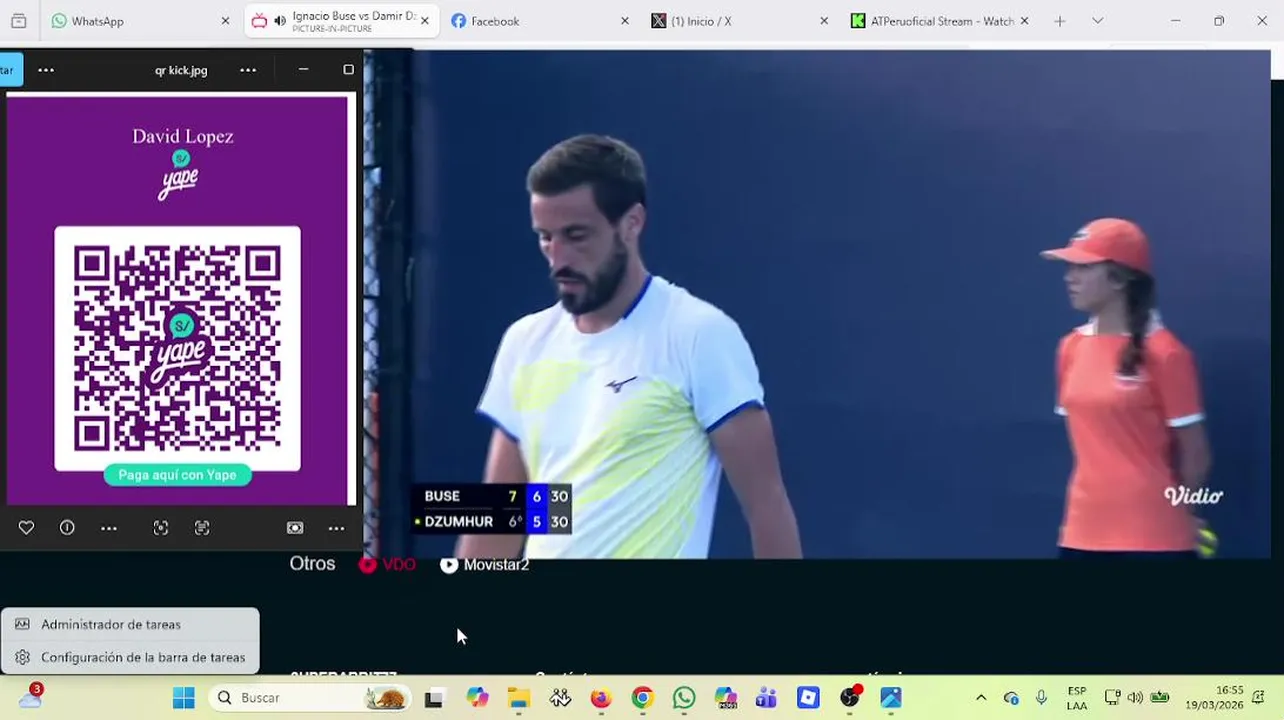The width and height of the screenshot is (1284, 720).
Task: Click the Otros label
Action: tap(312, 564)
